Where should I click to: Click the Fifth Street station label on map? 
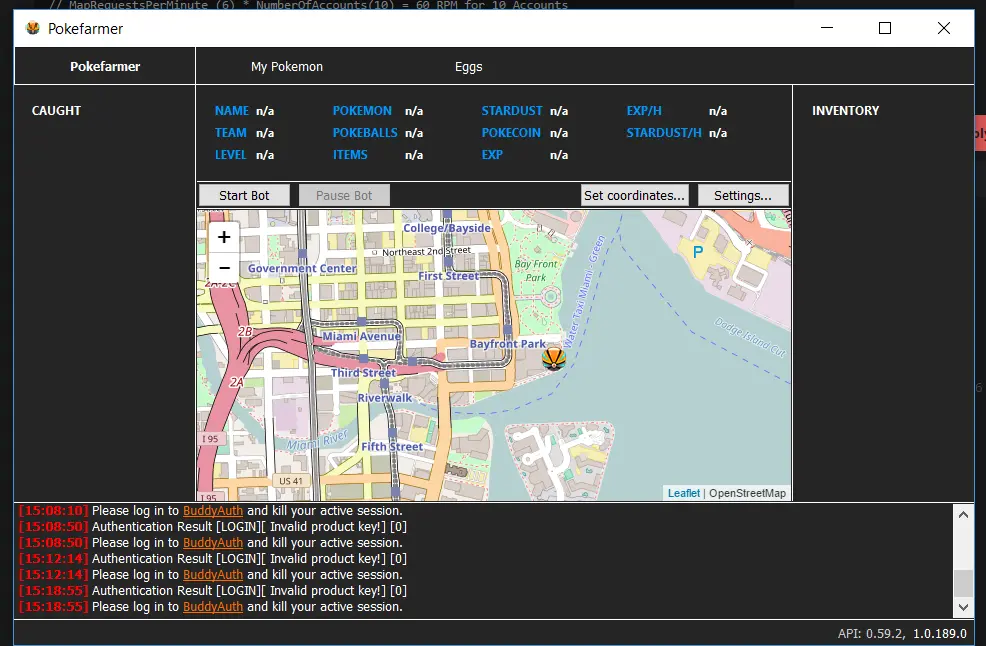[392, 447]
